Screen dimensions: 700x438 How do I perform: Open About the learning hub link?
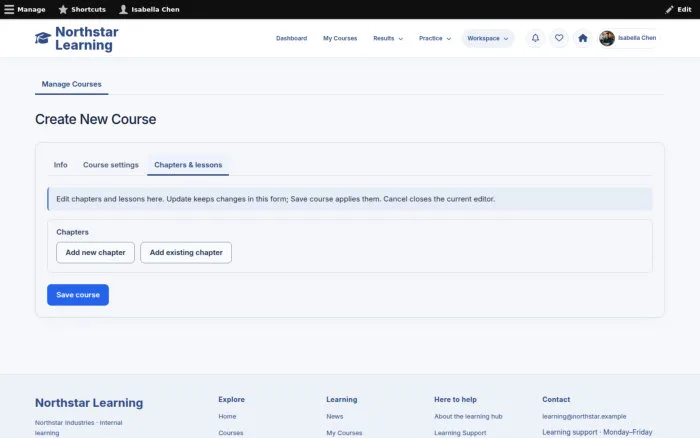pos(468,416)
